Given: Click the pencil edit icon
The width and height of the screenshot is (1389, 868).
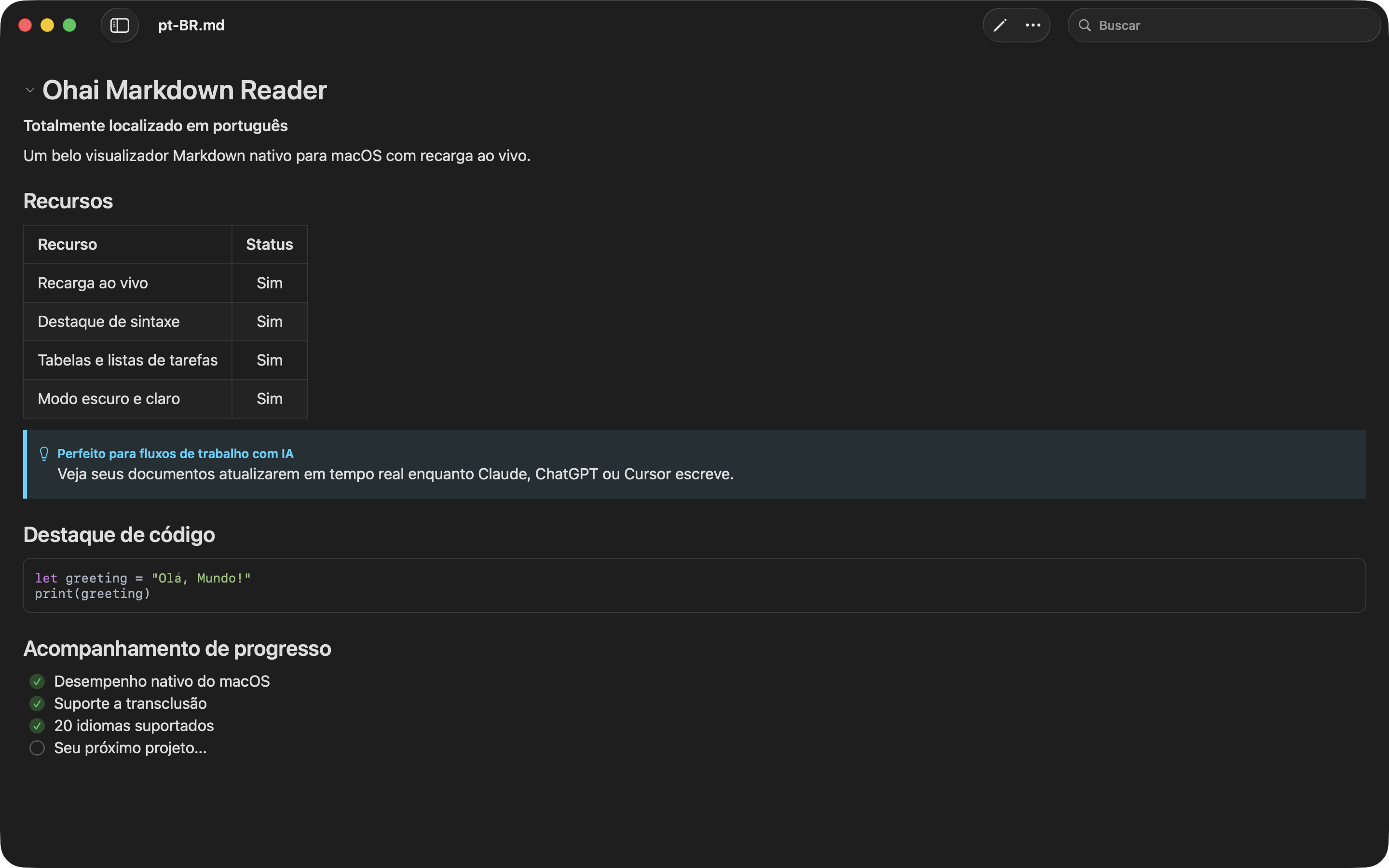Looking at the screenshot, I should [1000, 25].
